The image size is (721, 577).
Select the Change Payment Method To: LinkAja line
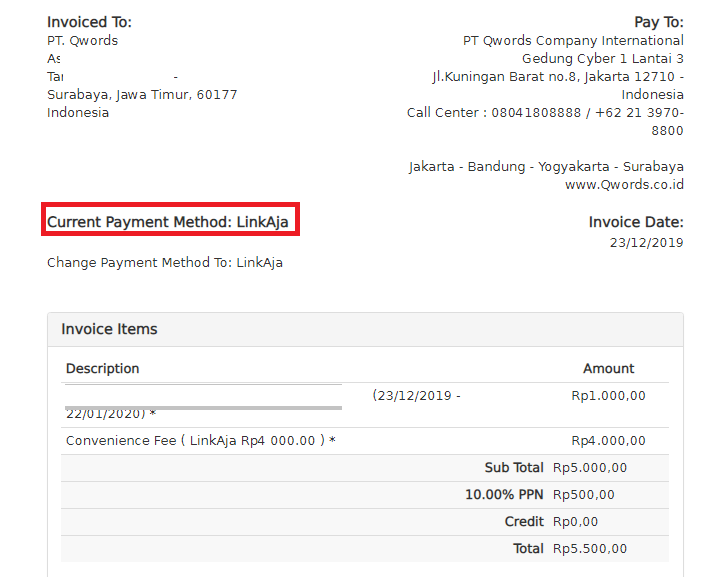165,263
